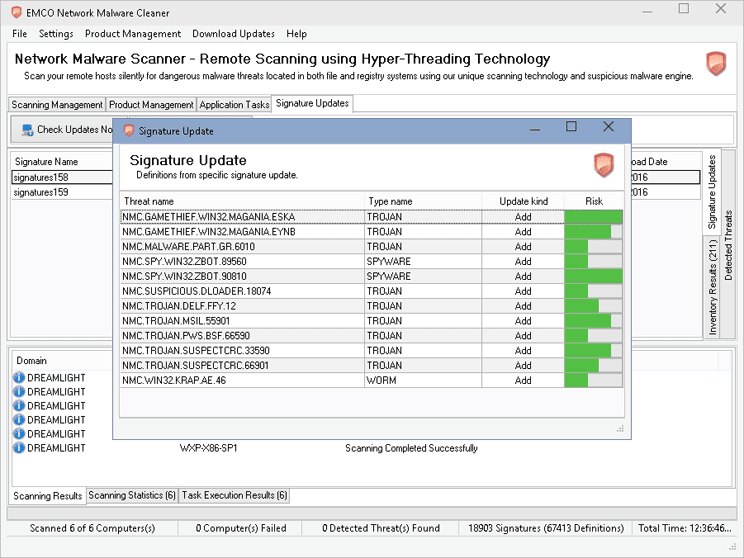Open the Help menu
This screenshot has height=558, width=744.
pyautogui.click(x=297, y=34)
